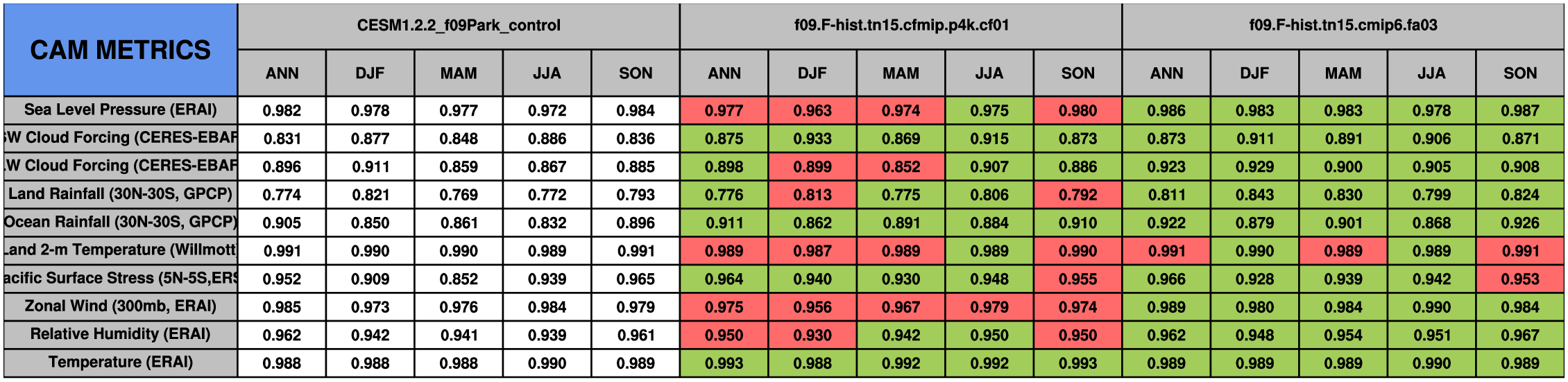Click the red 0.930 Relative Humidity cell
1568x382 pixels.
point(812,335)
